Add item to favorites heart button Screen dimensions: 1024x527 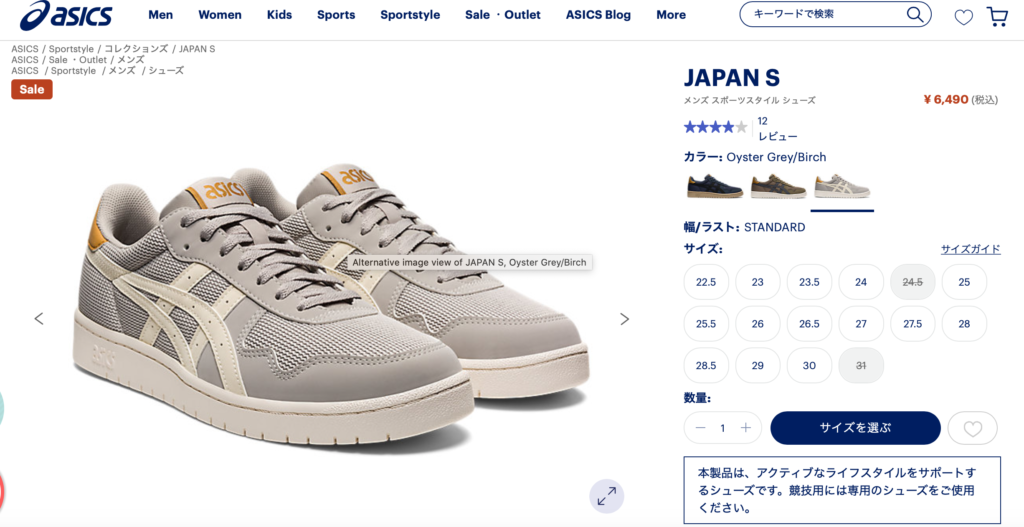972,428
